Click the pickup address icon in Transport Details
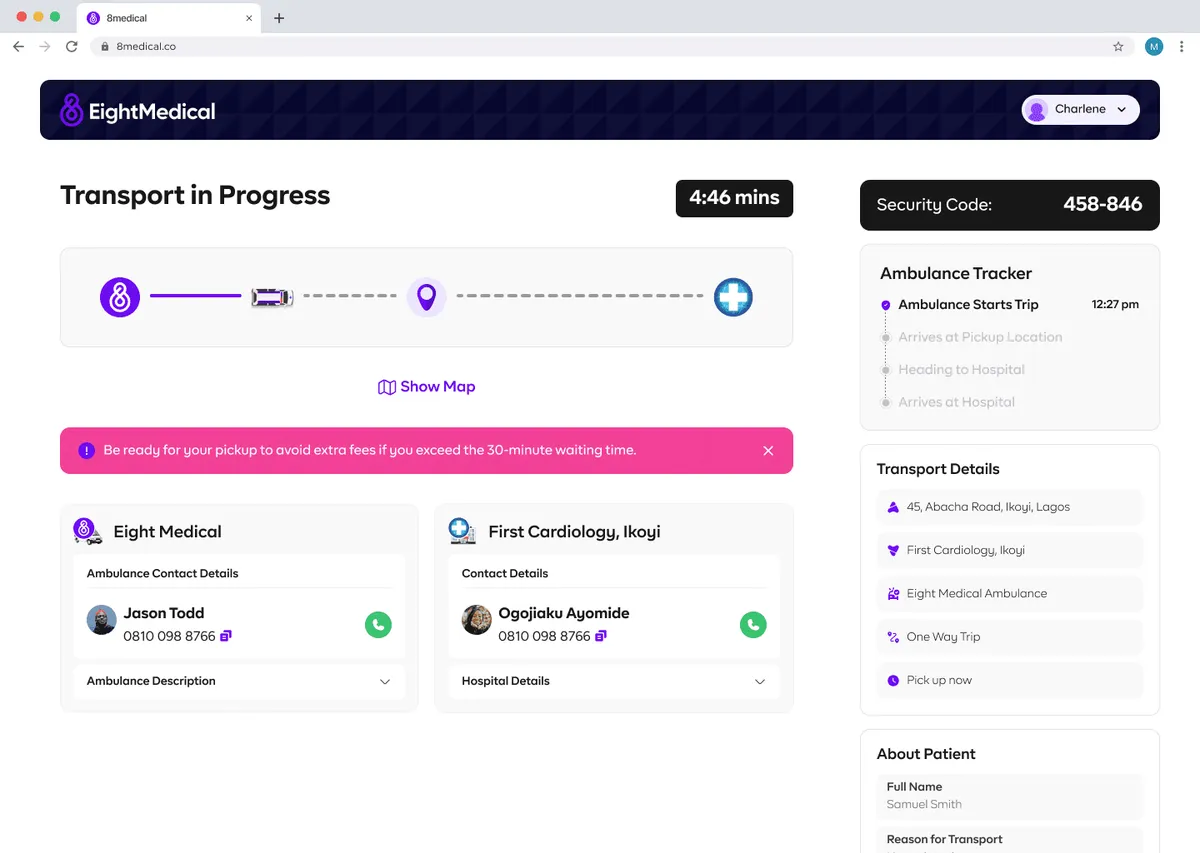 tap(893, 507)
